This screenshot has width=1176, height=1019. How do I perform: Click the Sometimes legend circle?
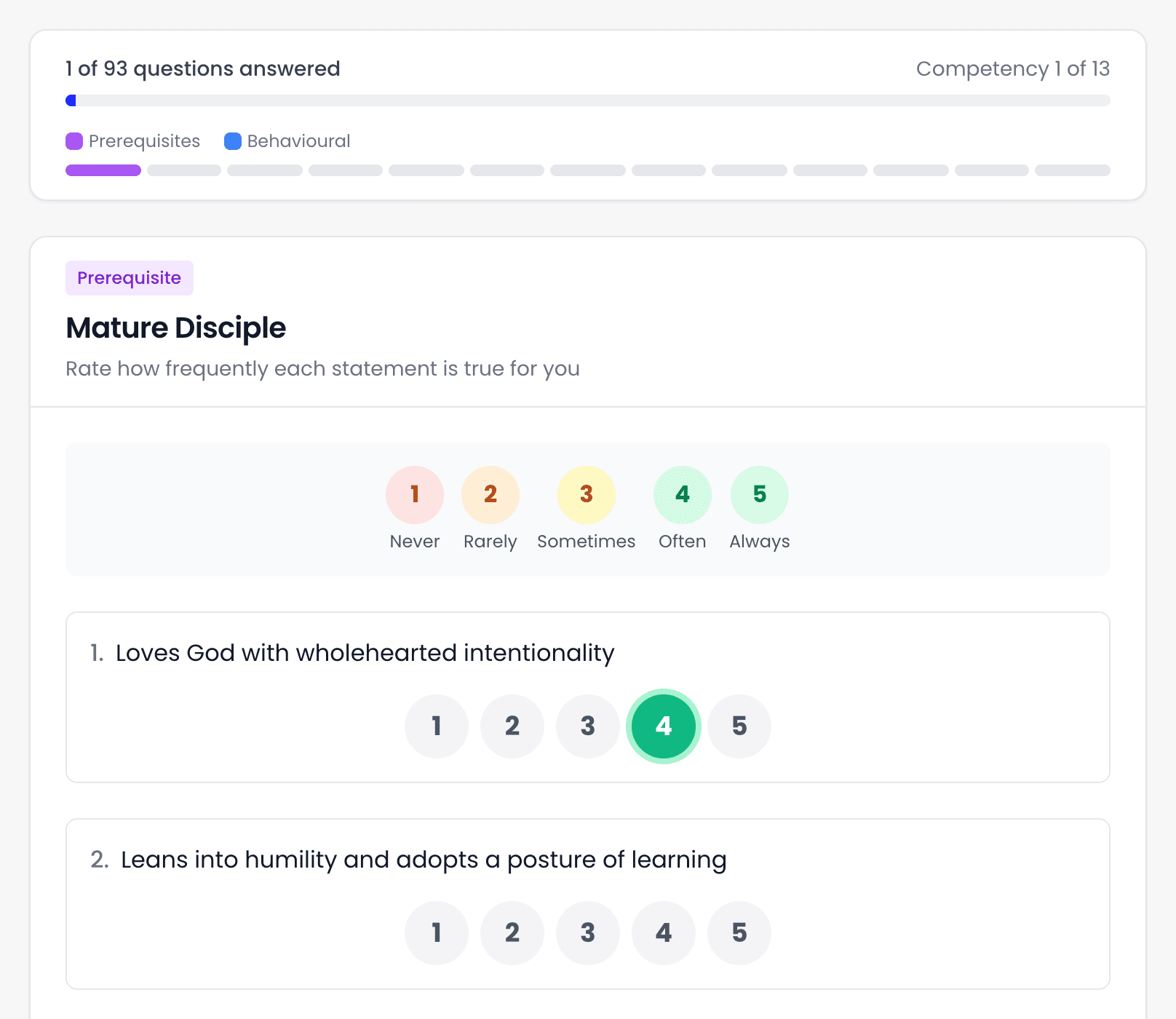pos(587,495)
